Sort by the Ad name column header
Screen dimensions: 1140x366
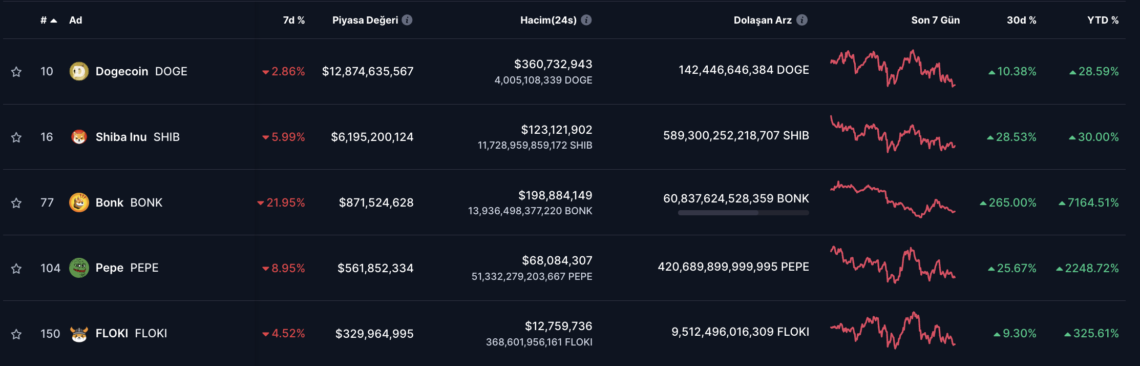(75, 20)
